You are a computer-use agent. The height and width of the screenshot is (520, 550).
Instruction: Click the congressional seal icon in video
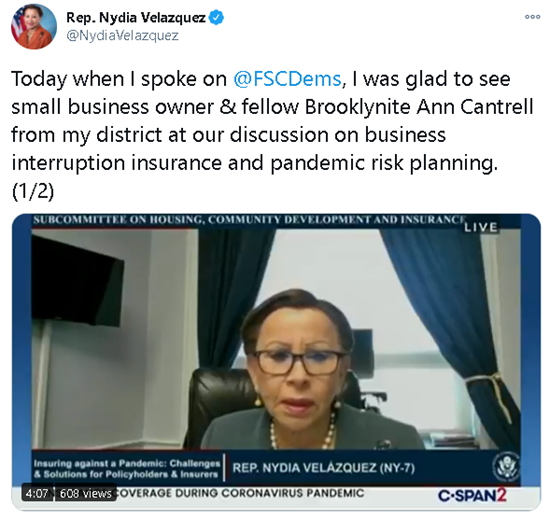[x=506, y=467]
